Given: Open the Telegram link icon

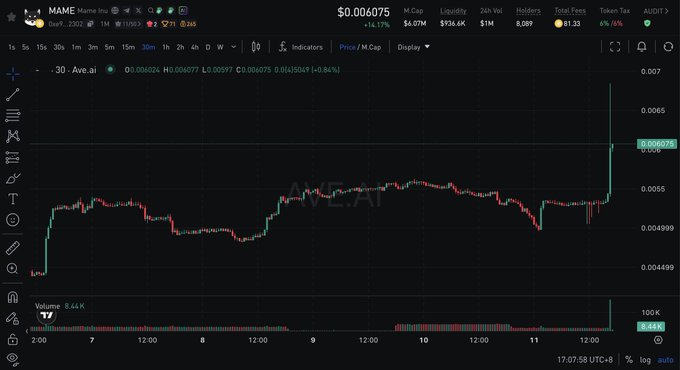Looking at the screenshot, I should (x=127, y=10).
